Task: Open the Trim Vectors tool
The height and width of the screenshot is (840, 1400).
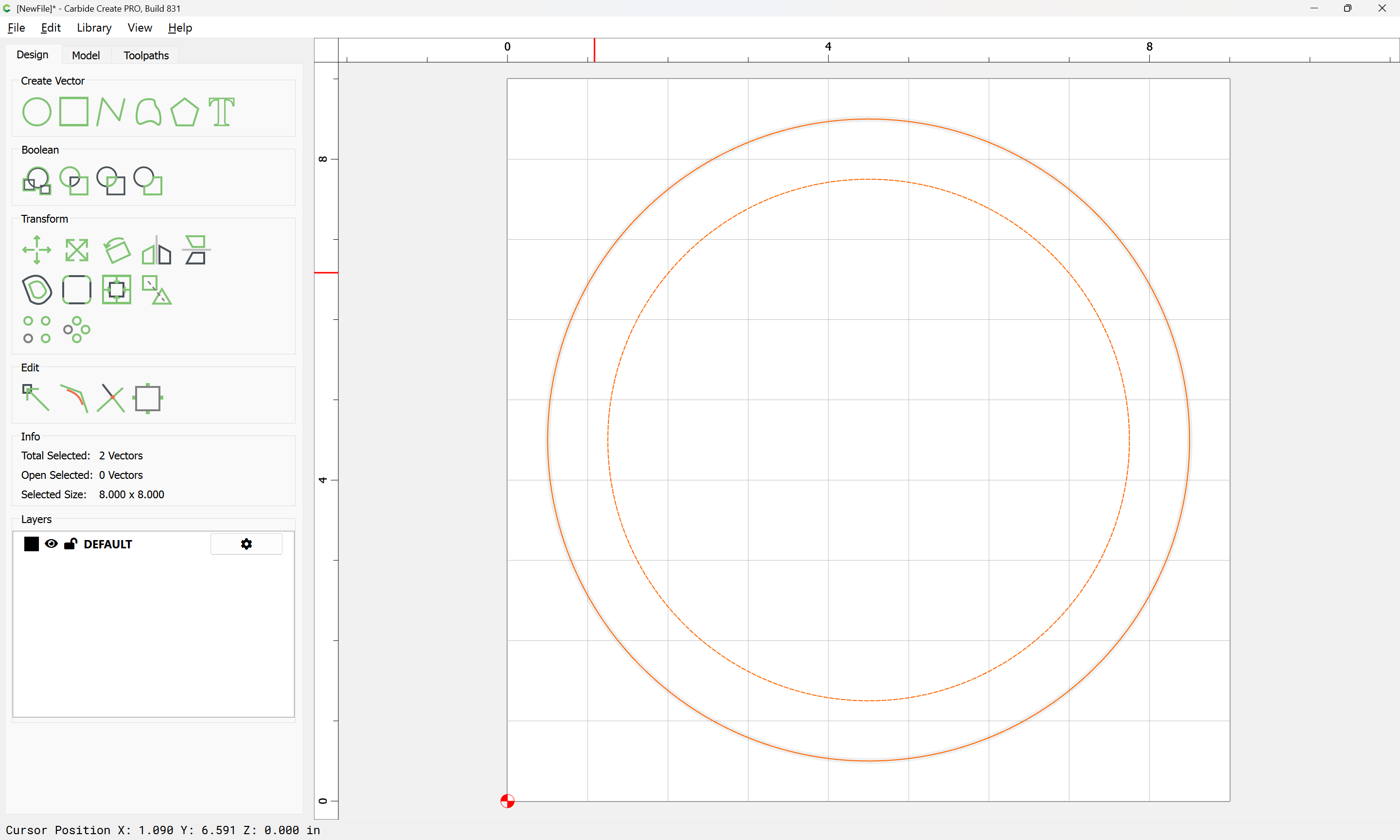Action: pyautogui.click(x=111, y=399)
